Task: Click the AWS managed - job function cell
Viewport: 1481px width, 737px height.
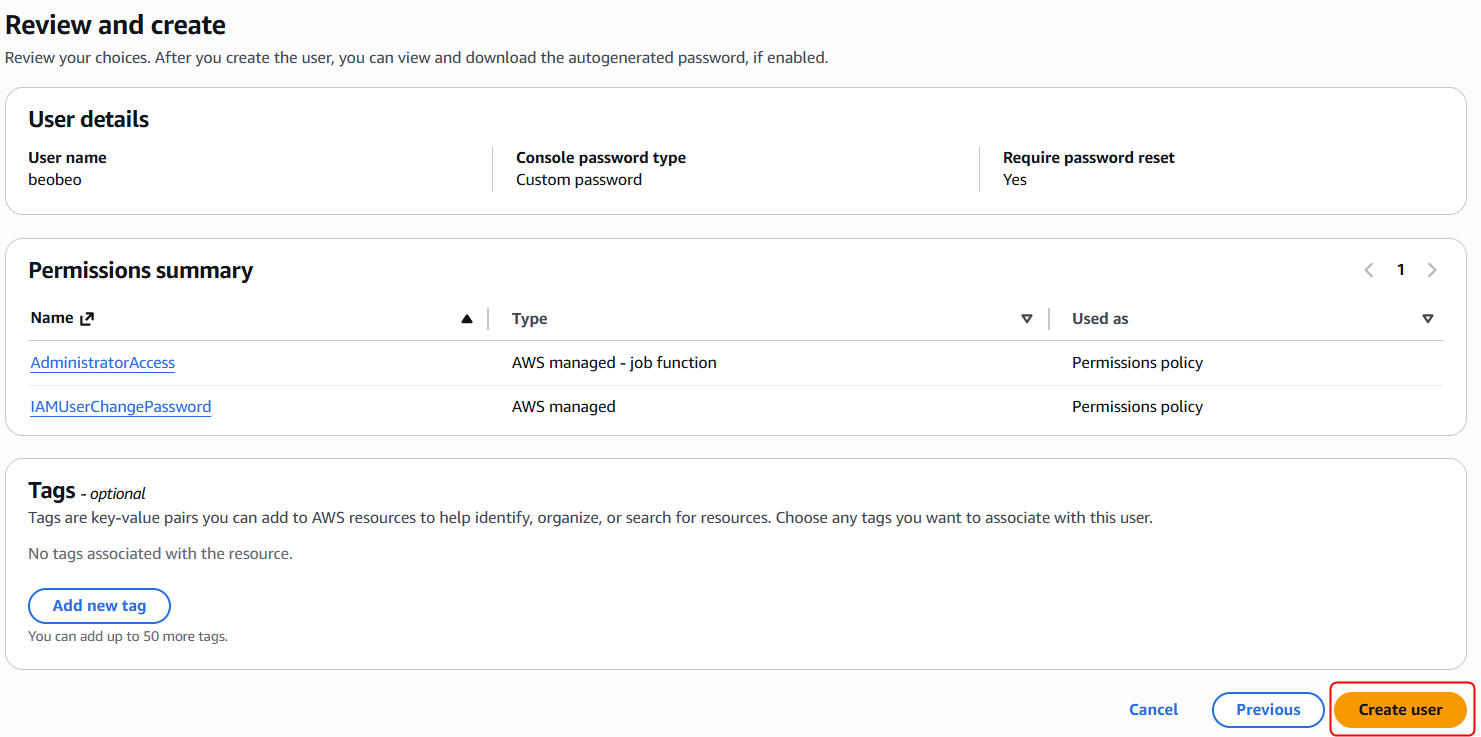Action: pos(614,363)
